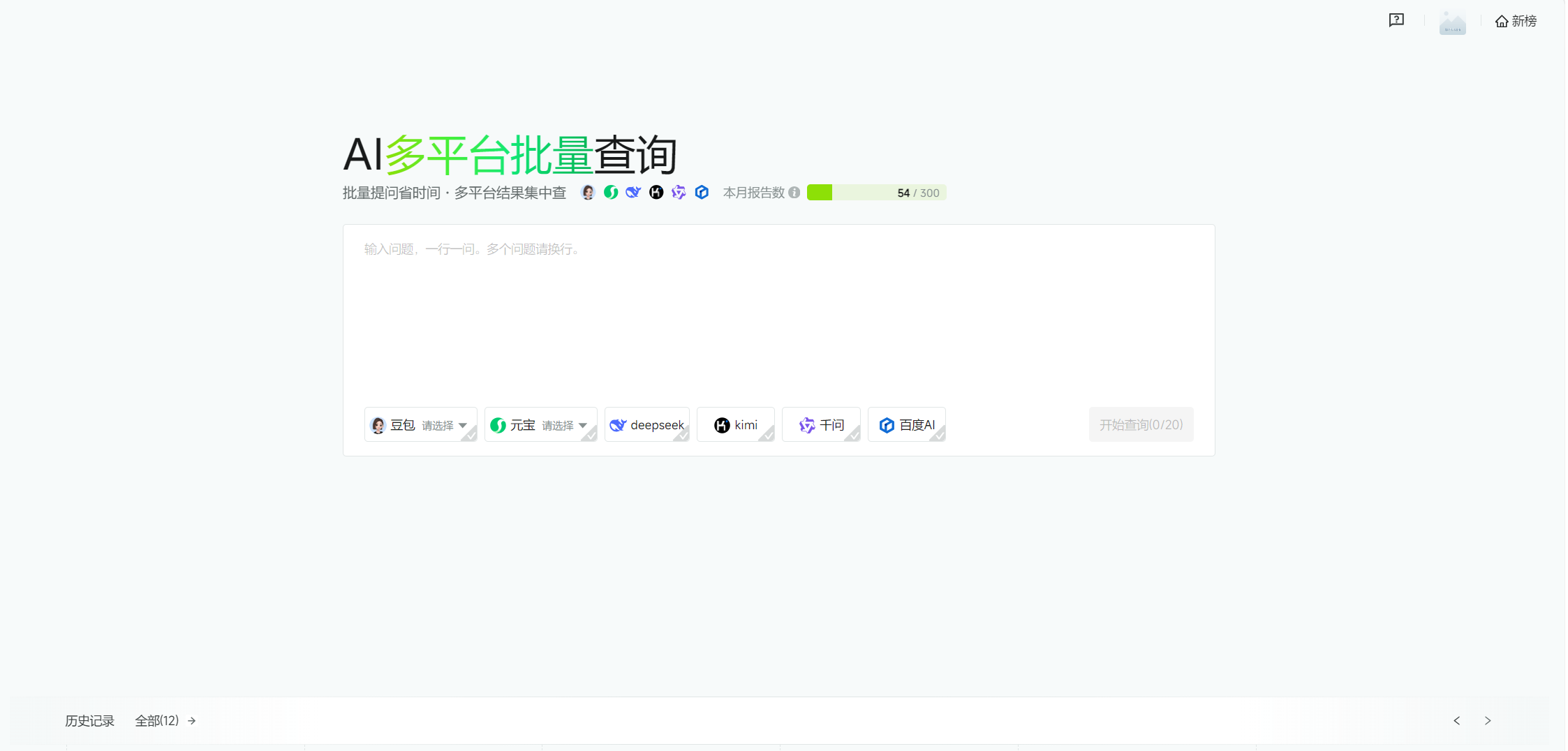Click the deepseek whale icon in the subtitle row
Viewport: 1568px width, 751px height.
(x=633, y=192)
